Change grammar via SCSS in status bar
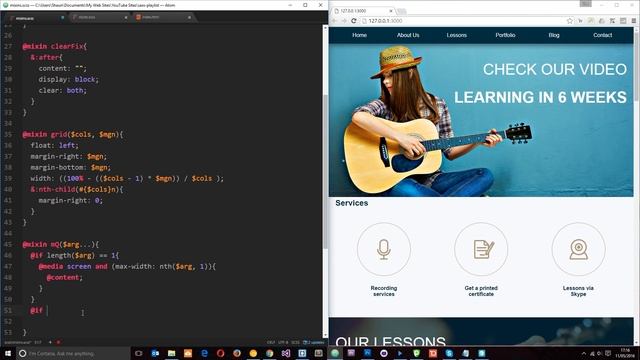Screen dimensions: 640x360 click(x=296, y=342)
